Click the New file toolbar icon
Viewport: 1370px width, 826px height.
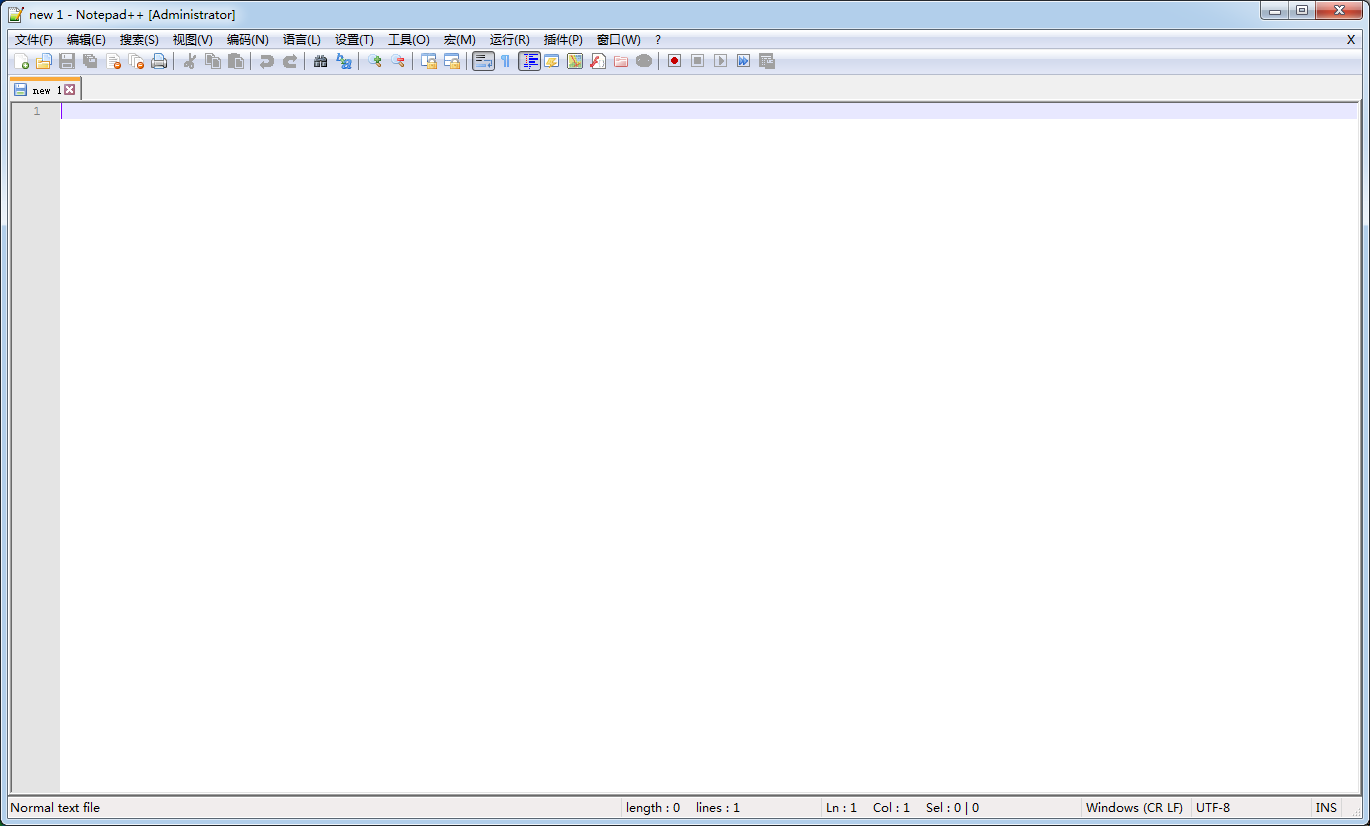pyautogui.click(x=21, y=61)
